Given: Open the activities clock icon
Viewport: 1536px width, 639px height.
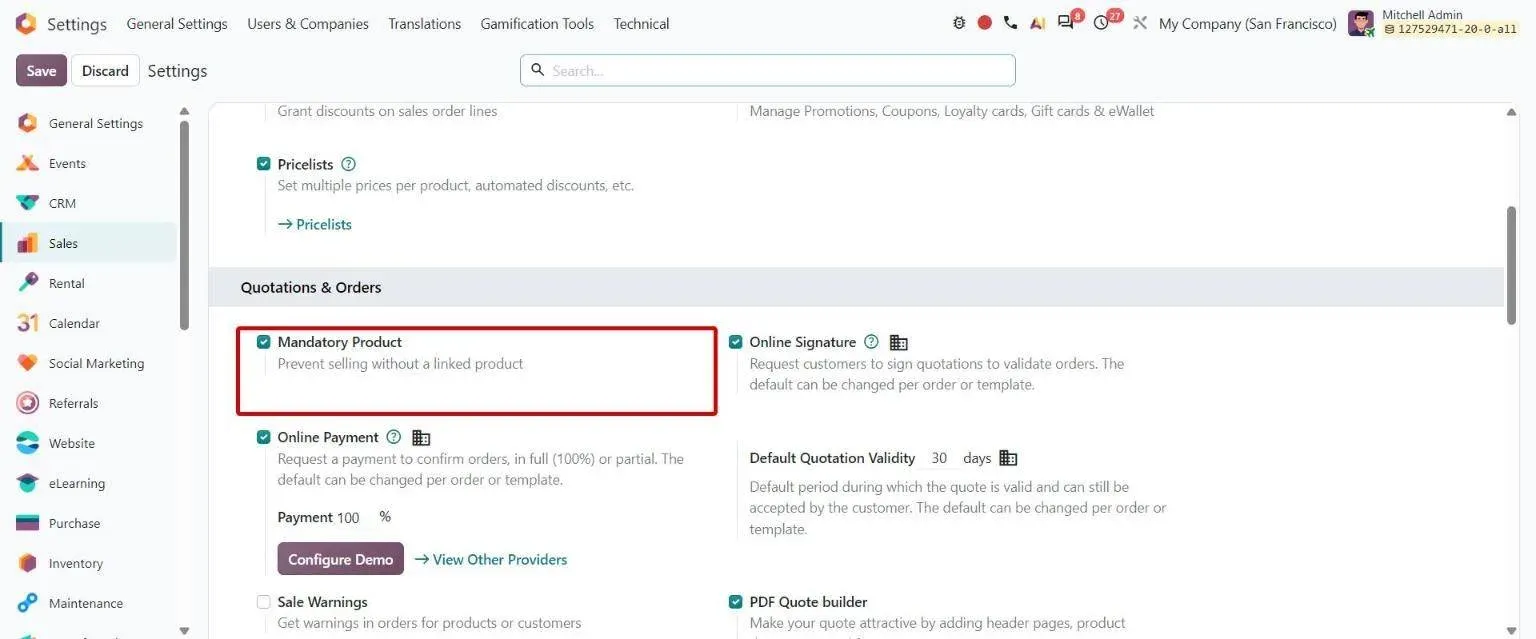Looking at the screenshot, I should [x=1102, y=23].
